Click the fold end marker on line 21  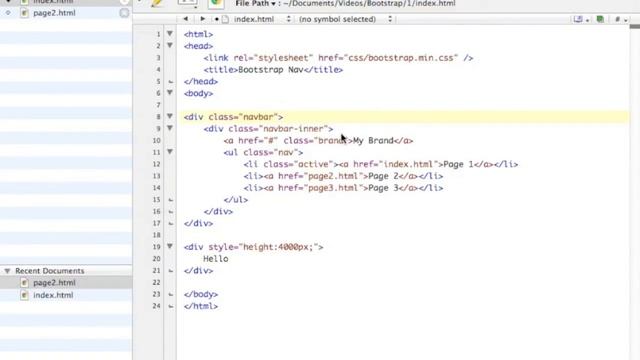170,271
